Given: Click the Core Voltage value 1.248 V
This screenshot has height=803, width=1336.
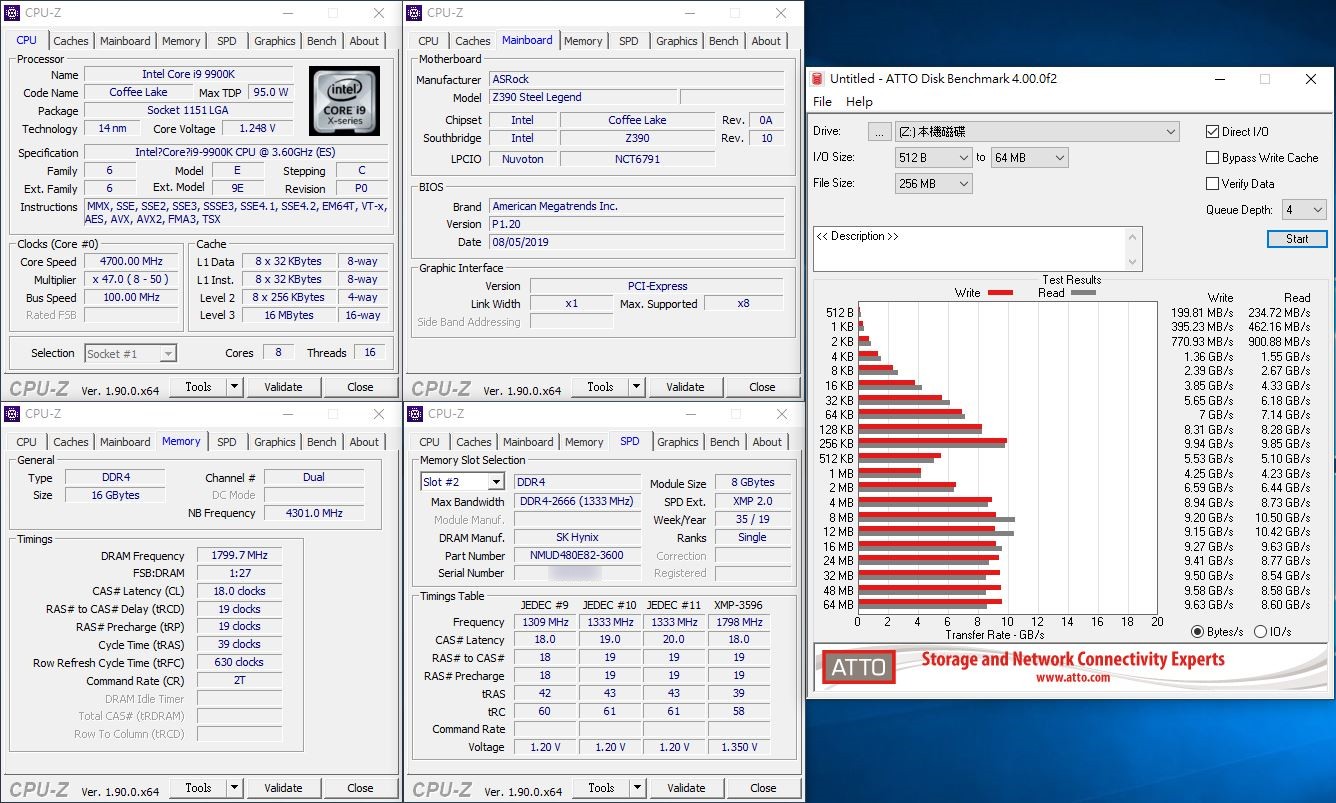Looking at the screenshot, I should click(x=258, y=129).
